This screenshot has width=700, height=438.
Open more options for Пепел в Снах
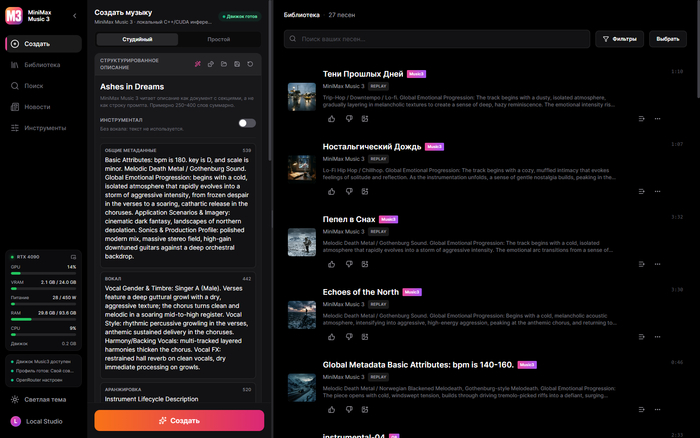tap(657, 264)
